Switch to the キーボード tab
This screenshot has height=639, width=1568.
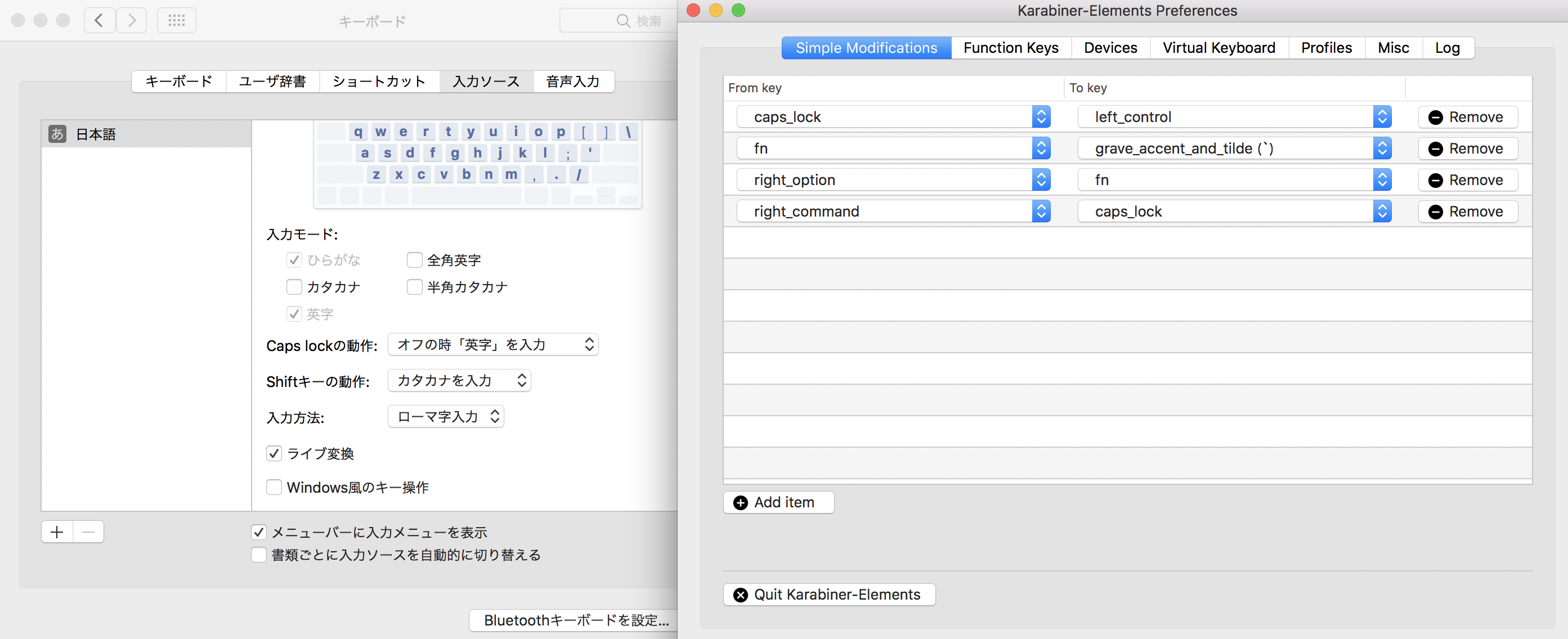179,81
